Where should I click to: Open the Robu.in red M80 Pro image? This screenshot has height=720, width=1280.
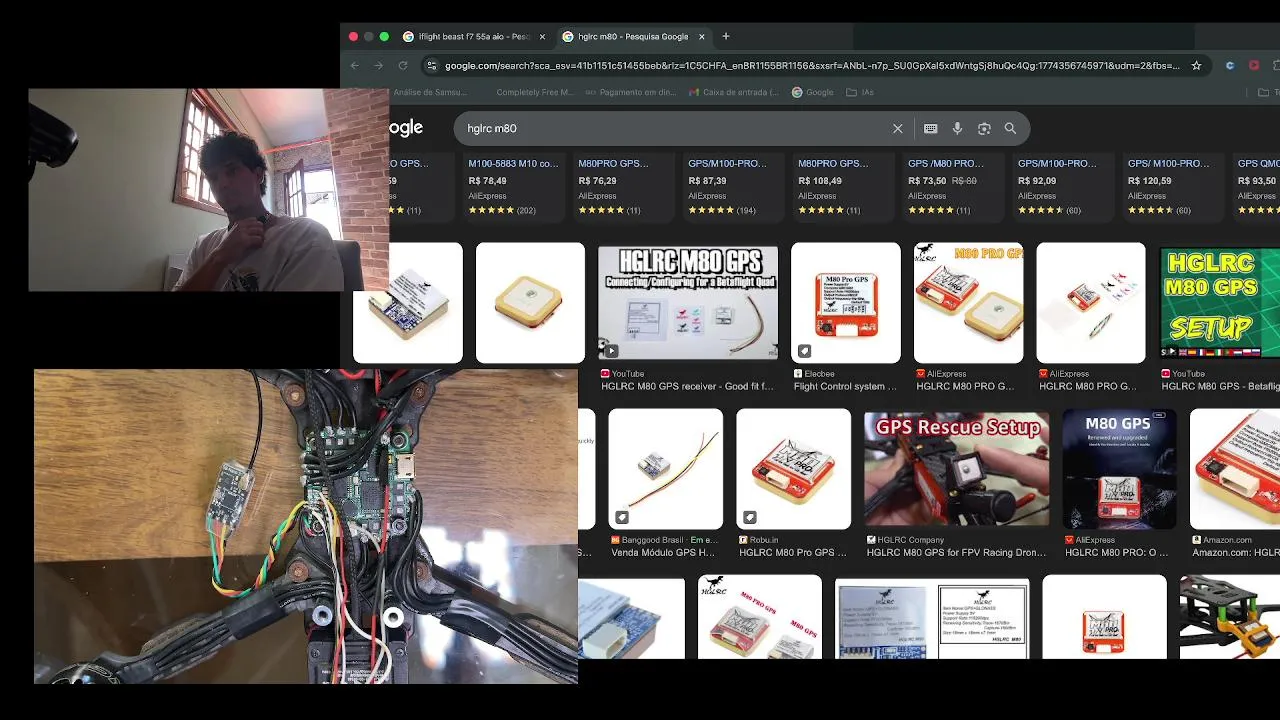pyautogui.click(x=794, y=469)
